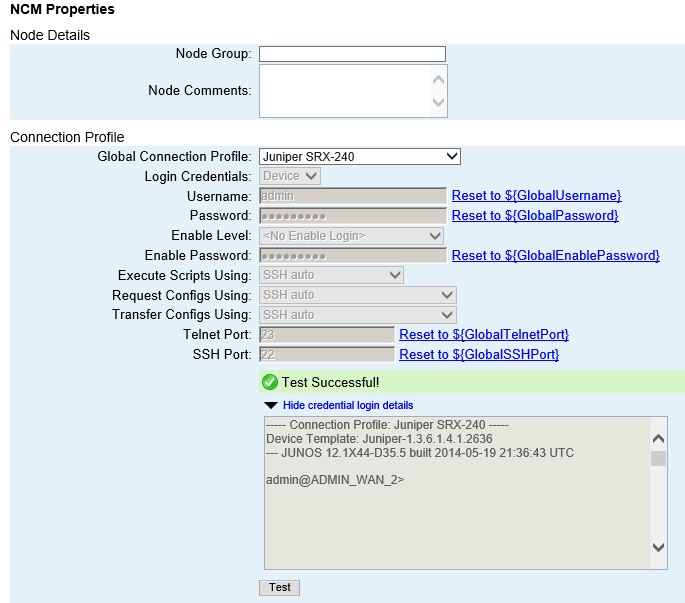This screenshot has height=603, width=685.
Task: Click the Test button
Action: (279, 587)
